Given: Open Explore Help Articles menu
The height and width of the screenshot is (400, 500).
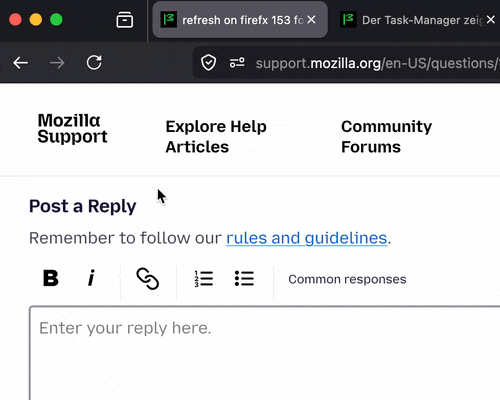Looking at the screenshot, I should (216, 137).
